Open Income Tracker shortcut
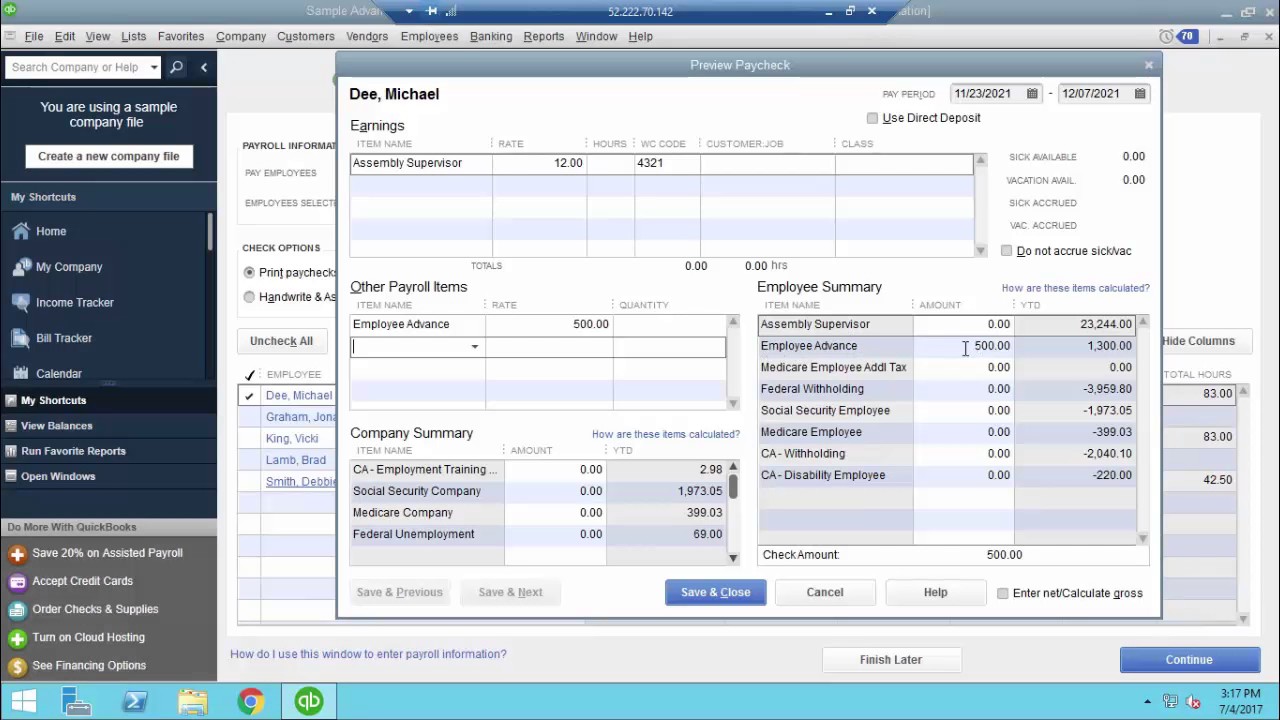 coord(75,302)
